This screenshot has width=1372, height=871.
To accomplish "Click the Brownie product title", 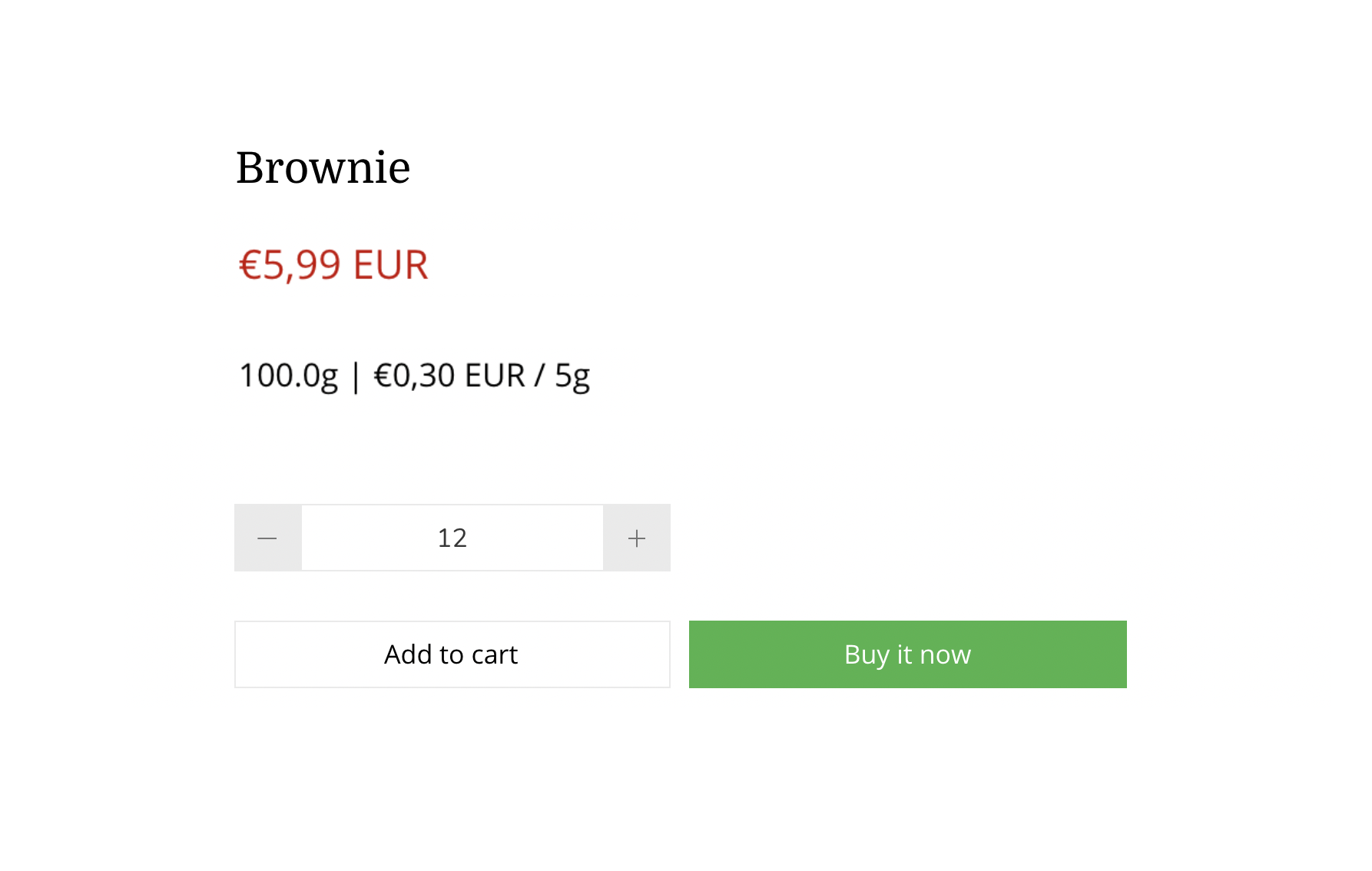I will (323, 167).
